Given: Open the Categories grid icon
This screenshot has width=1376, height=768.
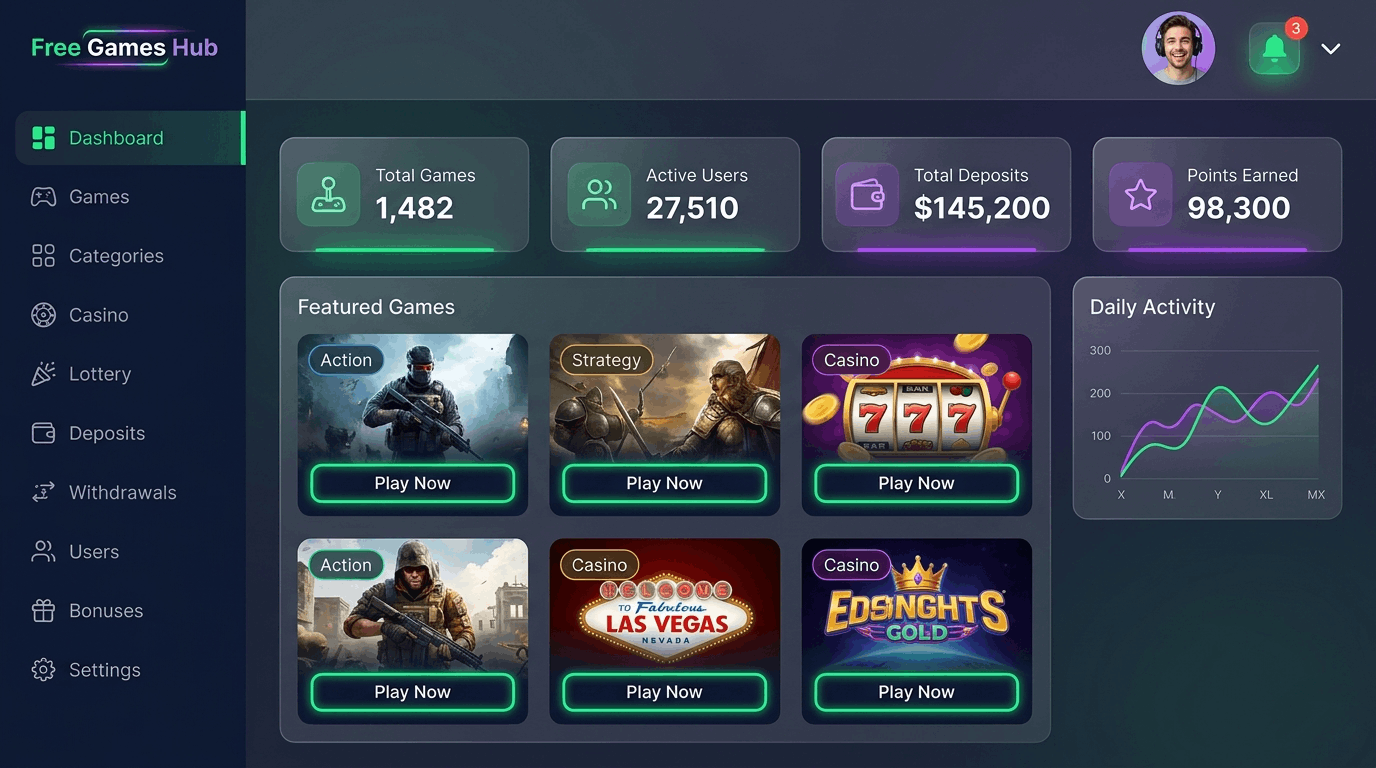Looking at the screenshot, I should (44, 255).
